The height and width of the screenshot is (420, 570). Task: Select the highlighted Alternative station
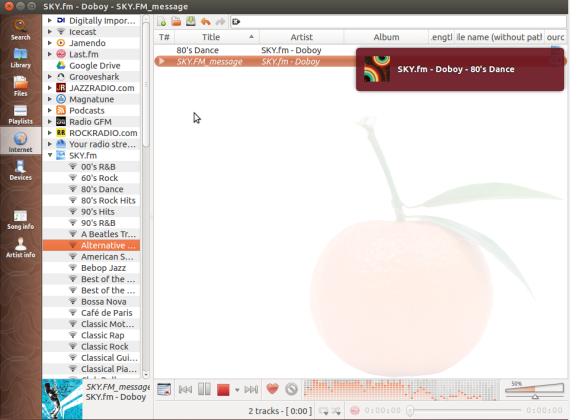[x=91, y=245]
